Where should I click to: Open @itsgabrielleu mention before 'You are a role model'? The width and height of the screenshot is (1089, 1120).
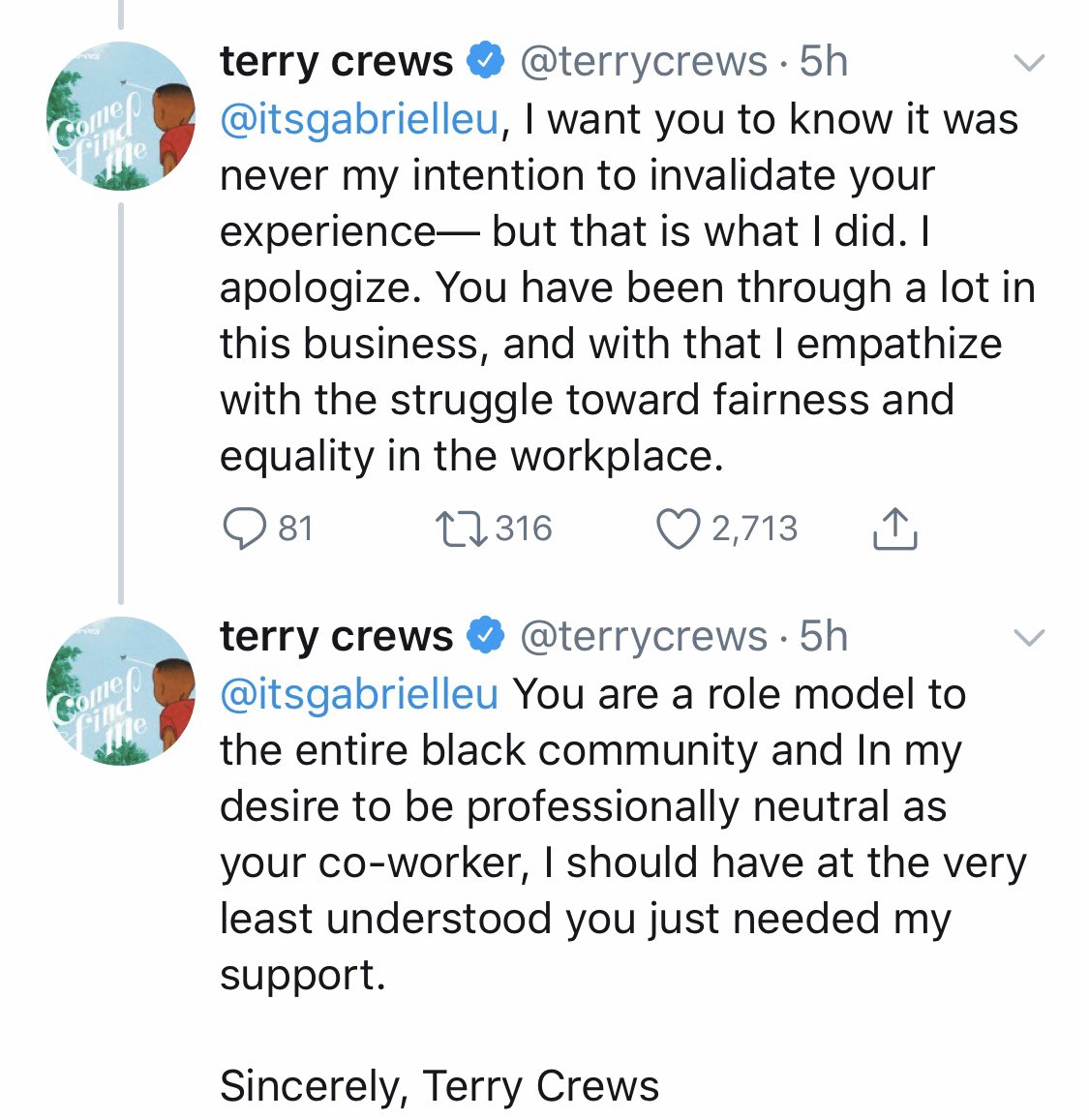[x=359, y=694]
